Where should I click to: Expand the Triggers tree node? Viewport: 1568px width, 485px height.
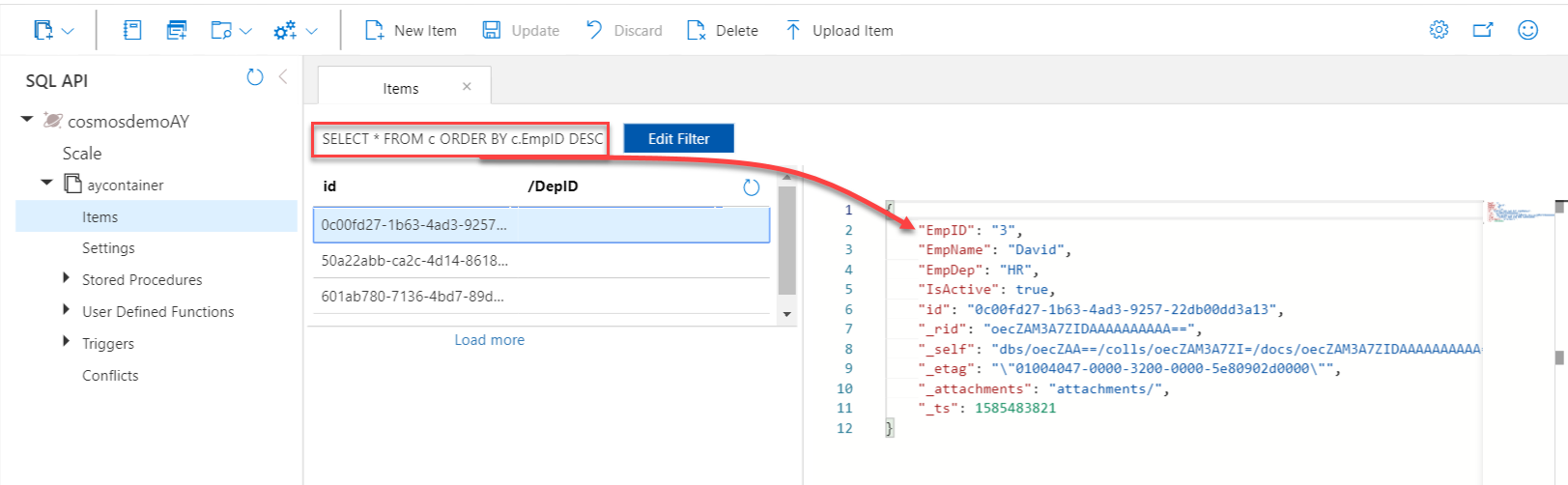click(x=66, y=342)
